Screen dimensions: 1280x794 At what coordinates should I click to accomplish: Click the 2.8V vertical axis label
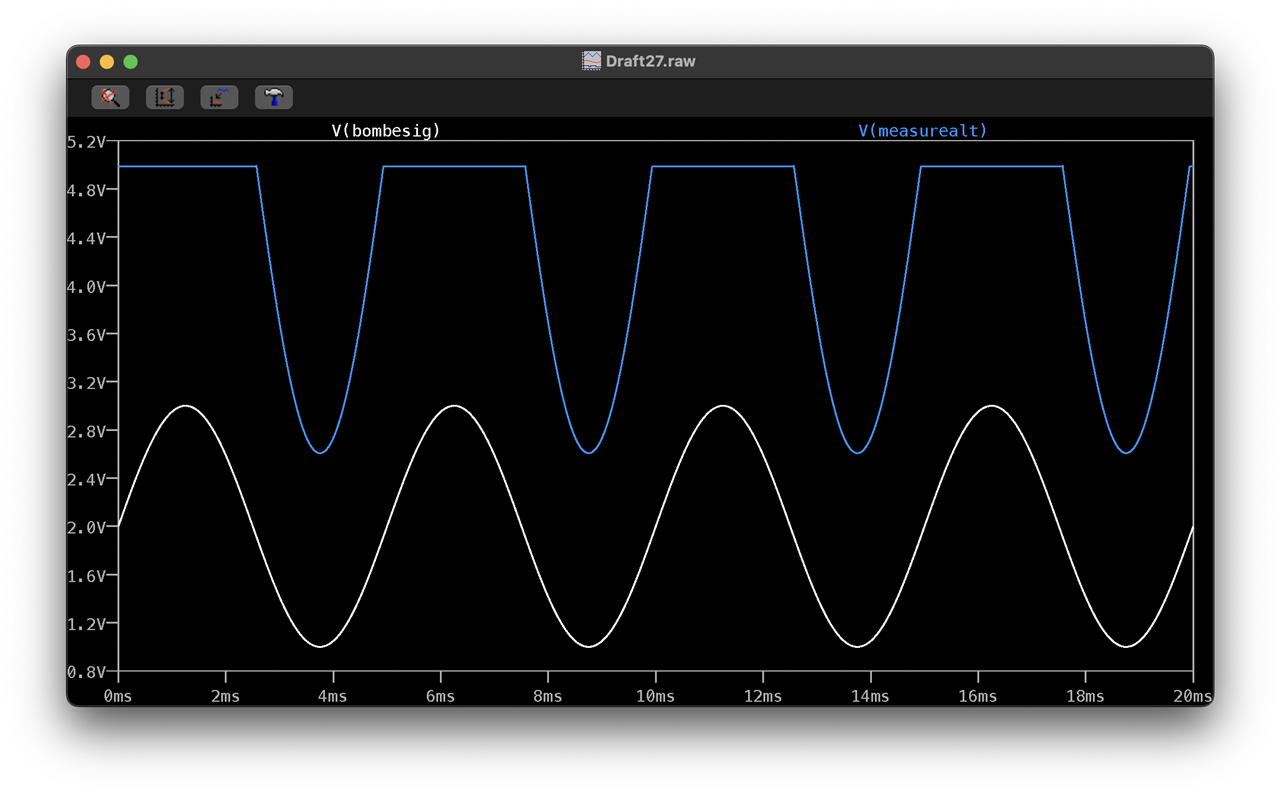click(86, 431)
